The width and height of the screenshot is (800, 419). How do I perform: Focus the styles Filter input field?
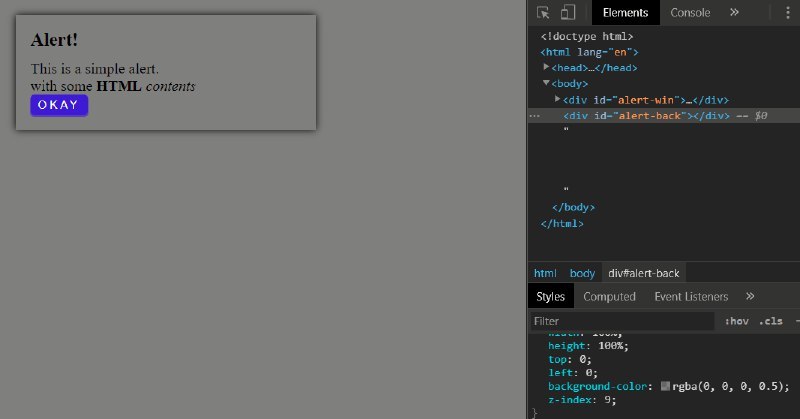621,321
